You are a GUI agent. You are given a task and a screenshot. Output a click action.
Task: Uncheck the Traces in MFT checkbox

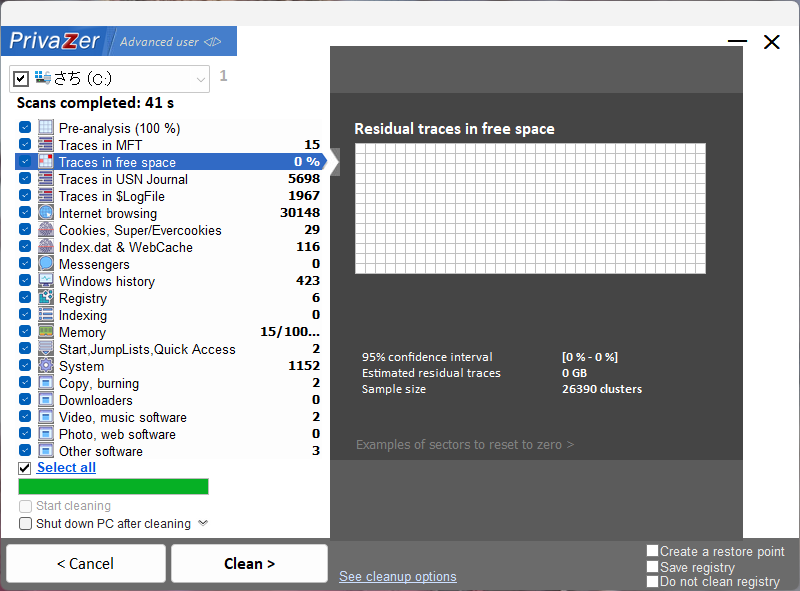point(24,144)
